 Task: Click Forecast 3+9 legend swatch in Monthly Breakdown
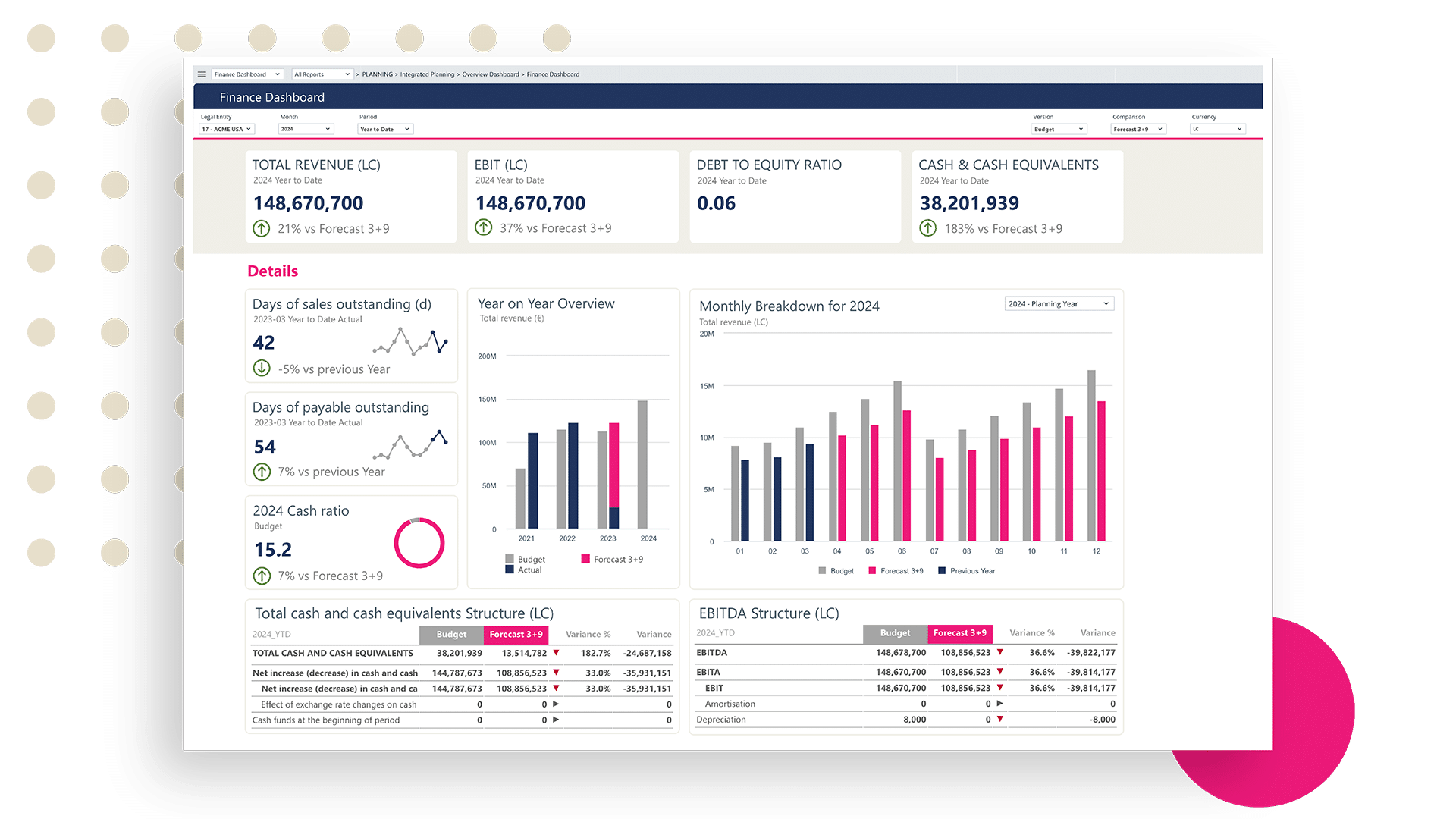point(872,570)
